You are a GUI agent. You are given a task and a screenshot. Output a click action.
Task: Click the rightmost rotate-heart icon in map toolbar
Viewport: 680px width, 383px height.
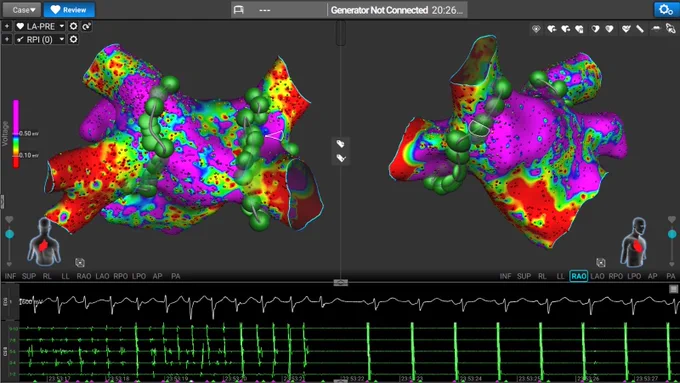coord(670,29)
